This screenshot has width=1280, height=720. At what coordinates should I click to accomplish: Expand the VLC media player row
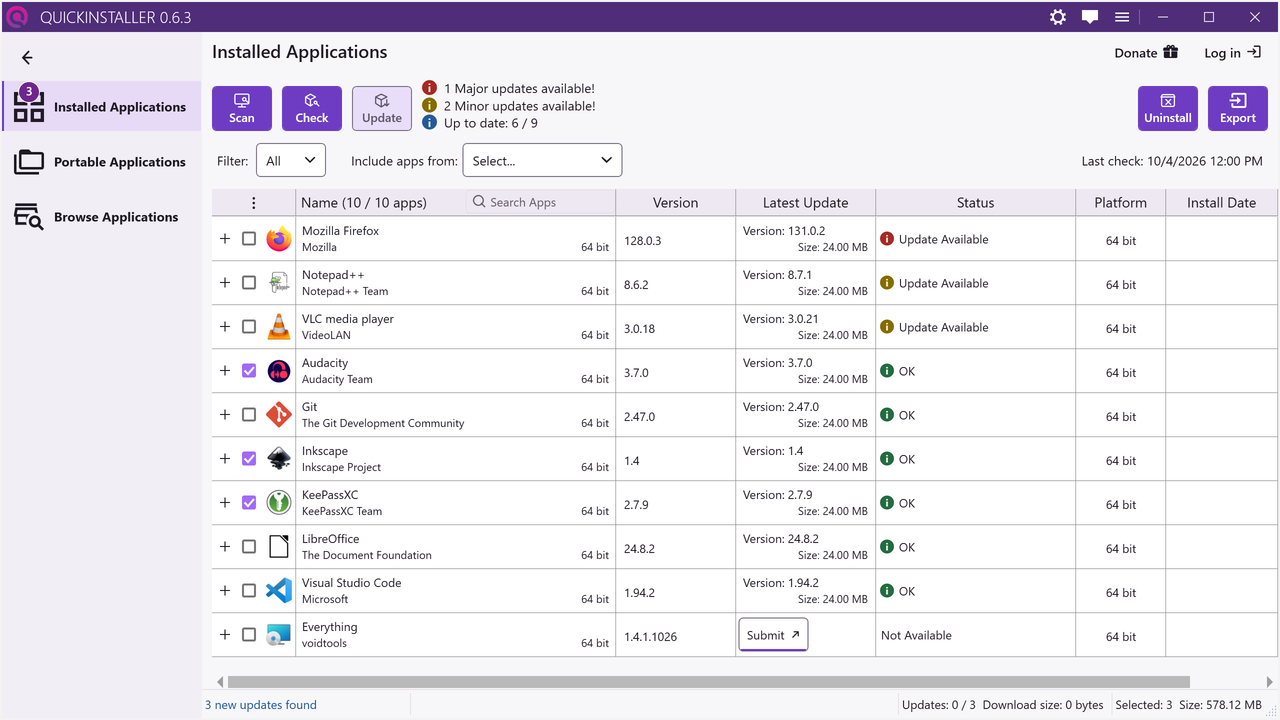pyautogui.click(x=225, y=327)
